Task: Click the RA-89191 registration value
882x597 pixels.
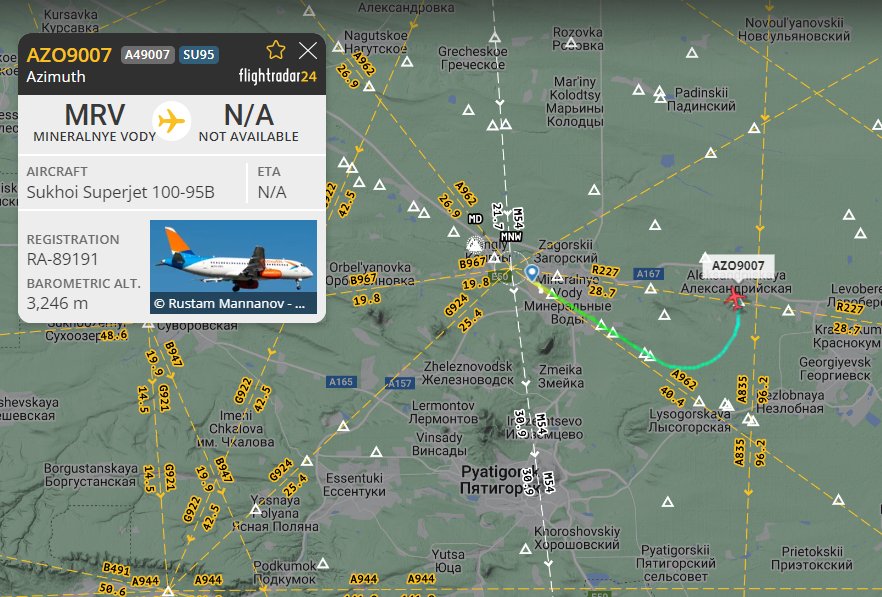Action: 62,259
